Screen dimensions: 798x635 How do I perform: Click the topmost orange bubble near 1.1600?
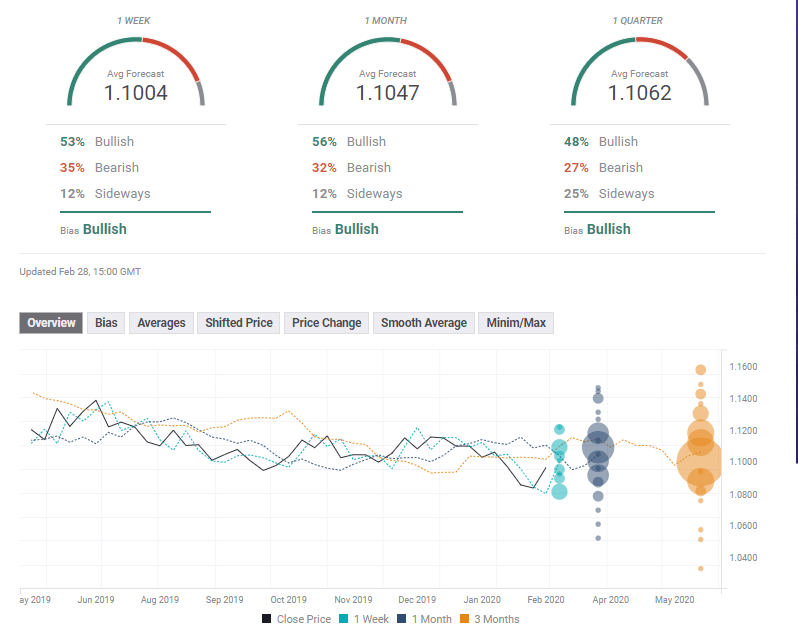701,370
